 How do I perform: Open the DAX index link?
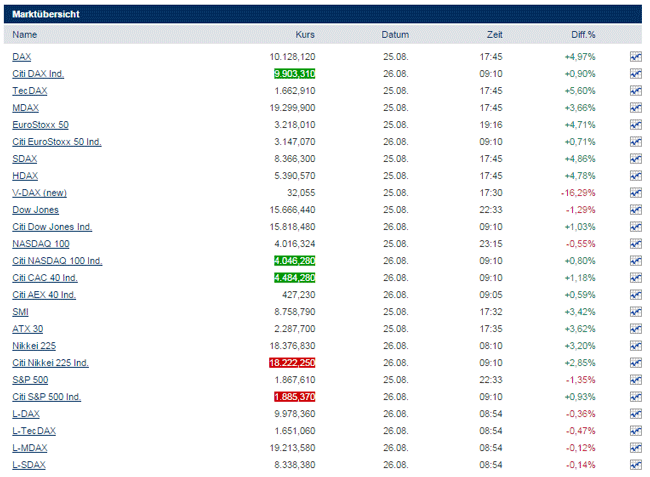[22, 57]
